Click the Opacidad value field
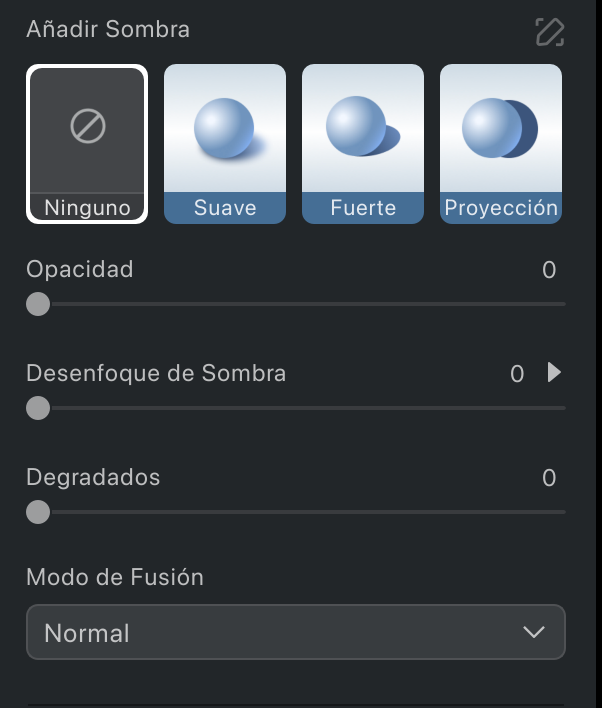The image size is (602, 708). pos(549,270)
